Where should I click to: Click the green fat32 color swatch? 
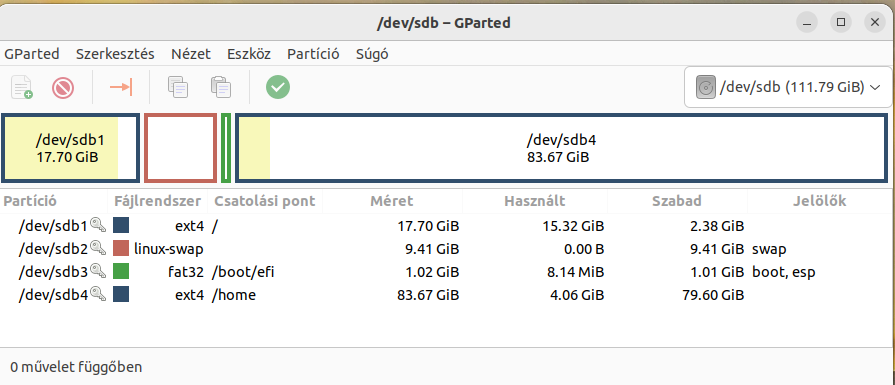point(121,271)
